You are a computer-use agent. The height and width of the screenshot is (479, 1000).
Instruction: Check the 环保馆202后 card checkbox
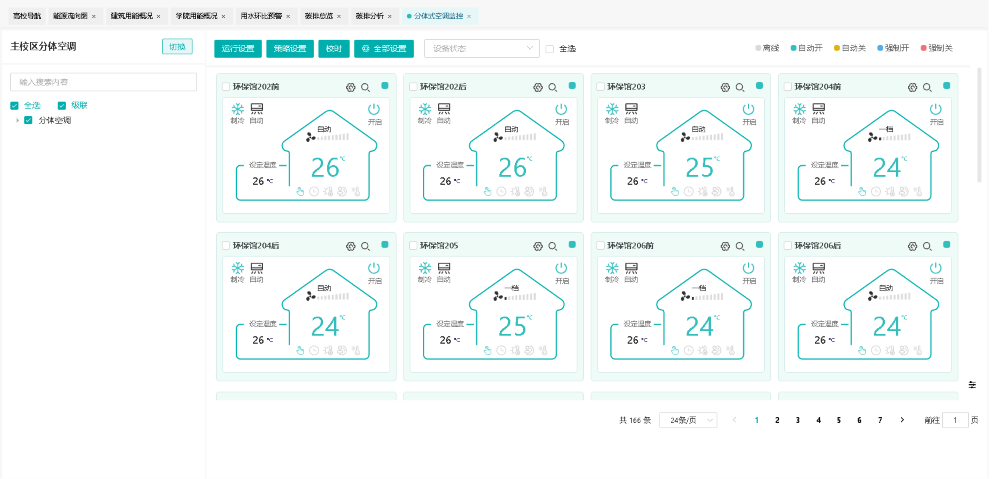point(413,87)
